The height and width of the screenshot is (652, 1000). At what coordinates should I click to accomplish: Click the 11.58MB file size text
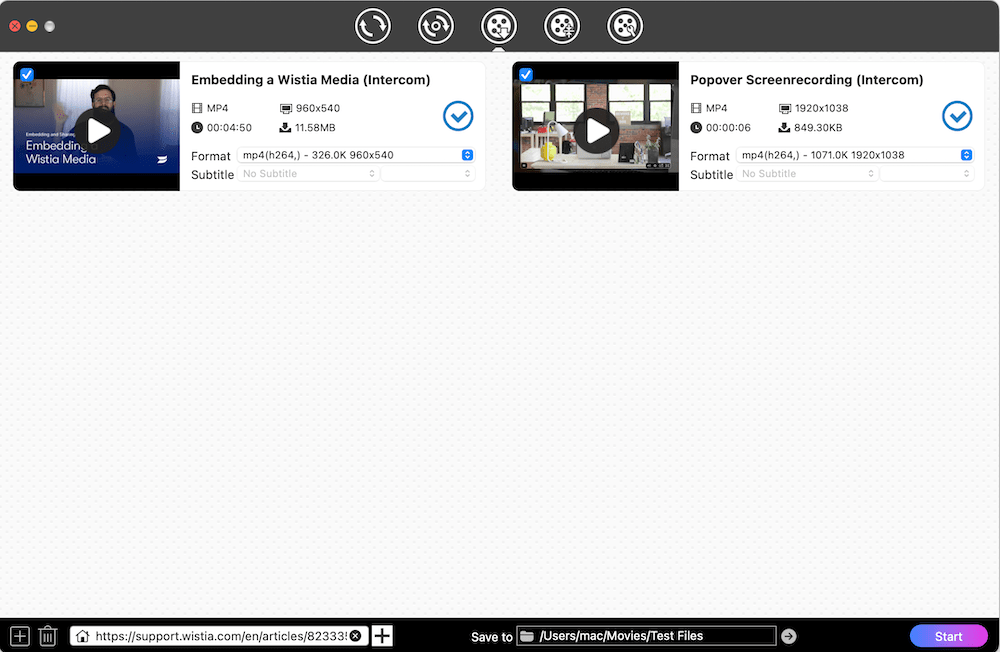point(315,128)
